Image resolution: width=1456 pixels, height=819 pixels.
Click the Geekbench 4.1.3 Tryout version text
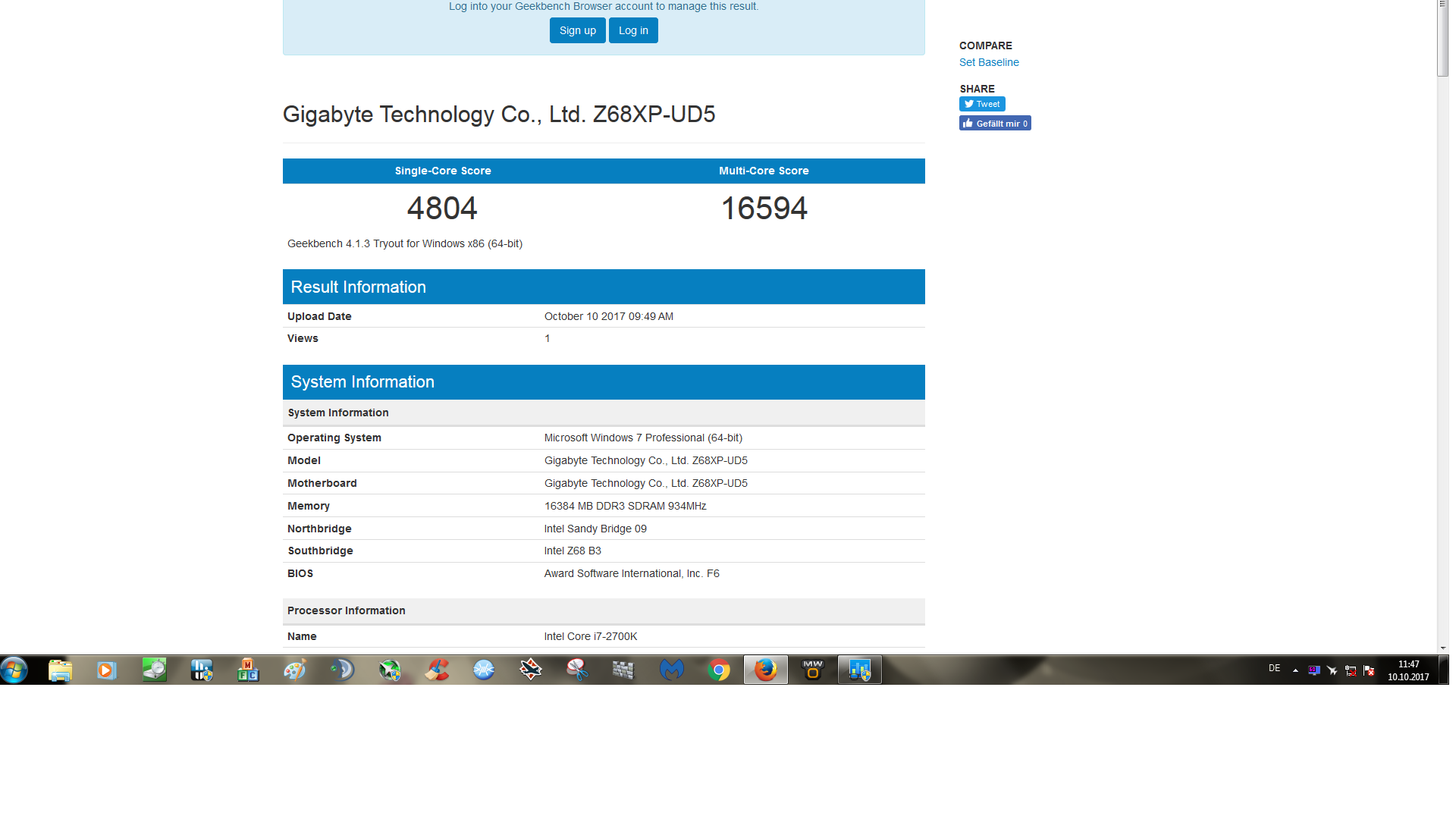[405, 243]
